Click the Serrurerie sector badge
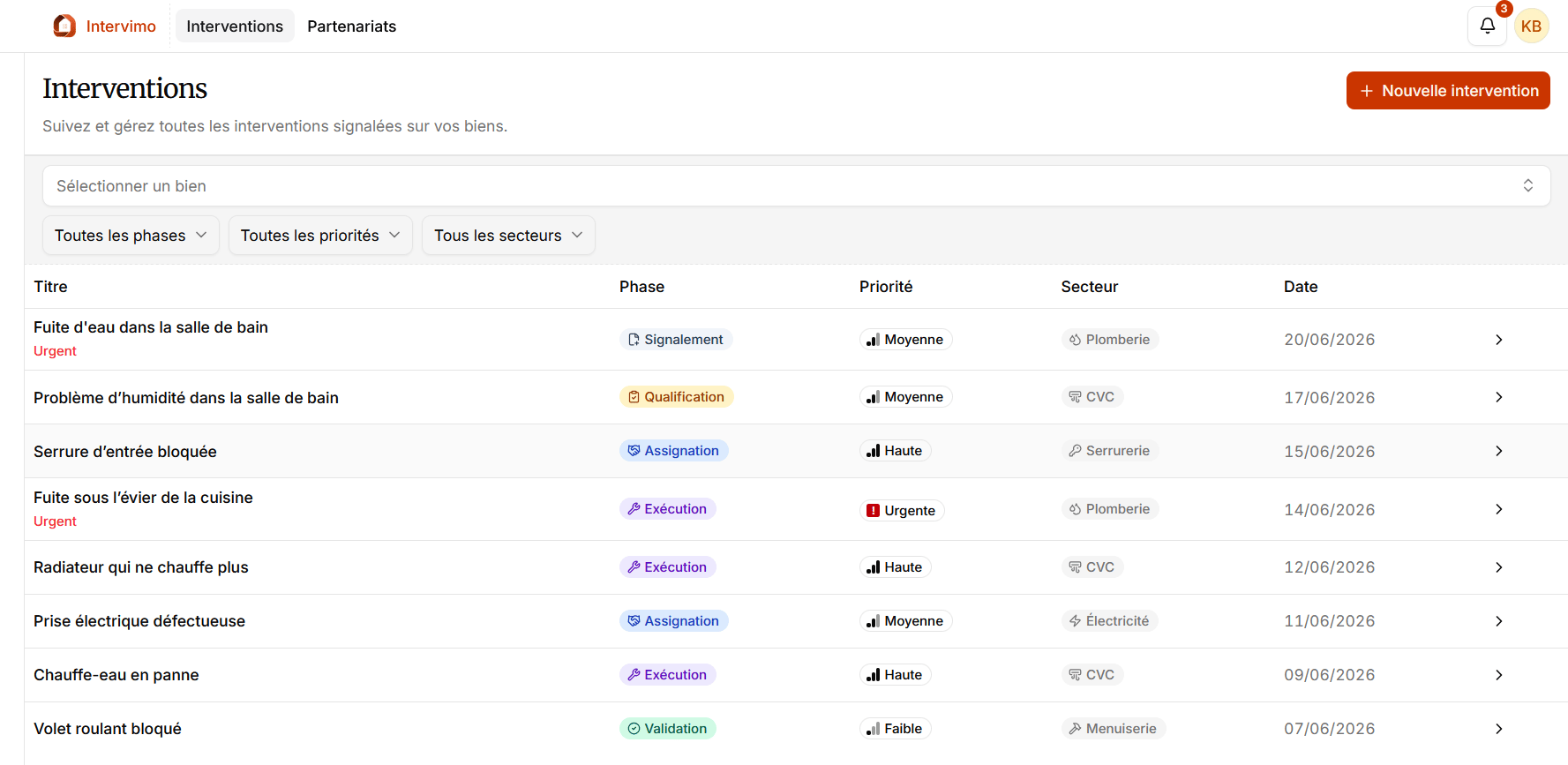The width and height of the screenshot is (1568, 765). (x=1110, y=451)
